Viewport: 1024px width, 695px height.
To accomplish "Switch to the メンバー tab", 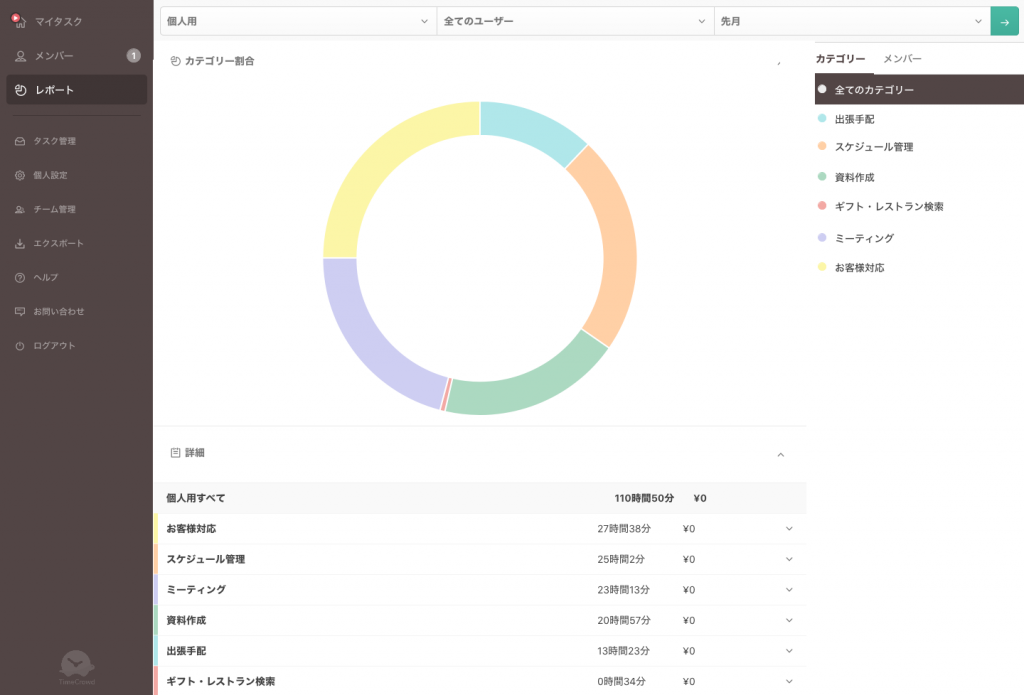I will click(902, 59).
